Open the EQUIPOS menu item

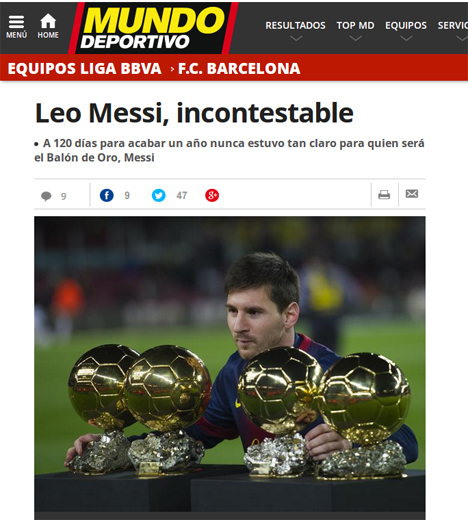coord(406,26)
